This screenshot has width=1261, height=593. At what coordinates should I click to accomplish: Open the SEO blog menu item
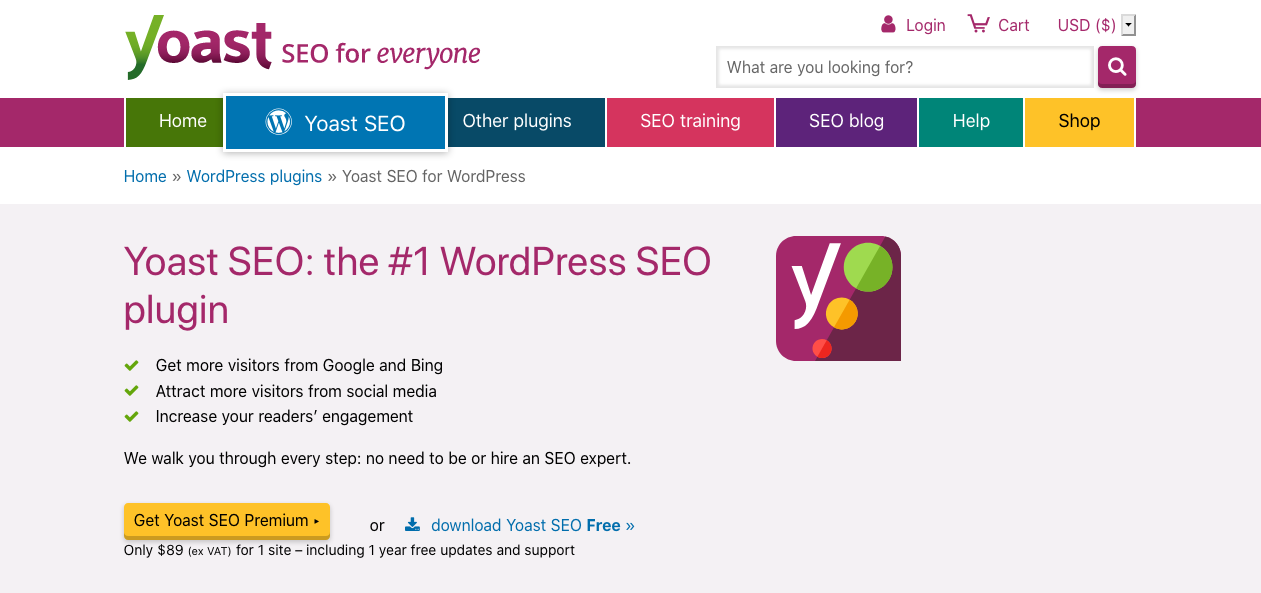[846, 122]
